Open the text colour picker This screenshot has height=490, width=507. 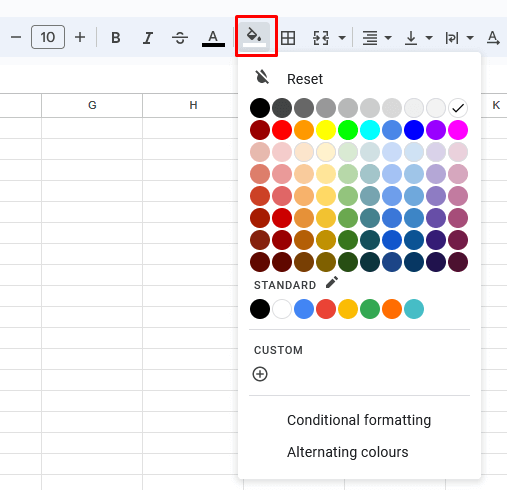point(213,38)
